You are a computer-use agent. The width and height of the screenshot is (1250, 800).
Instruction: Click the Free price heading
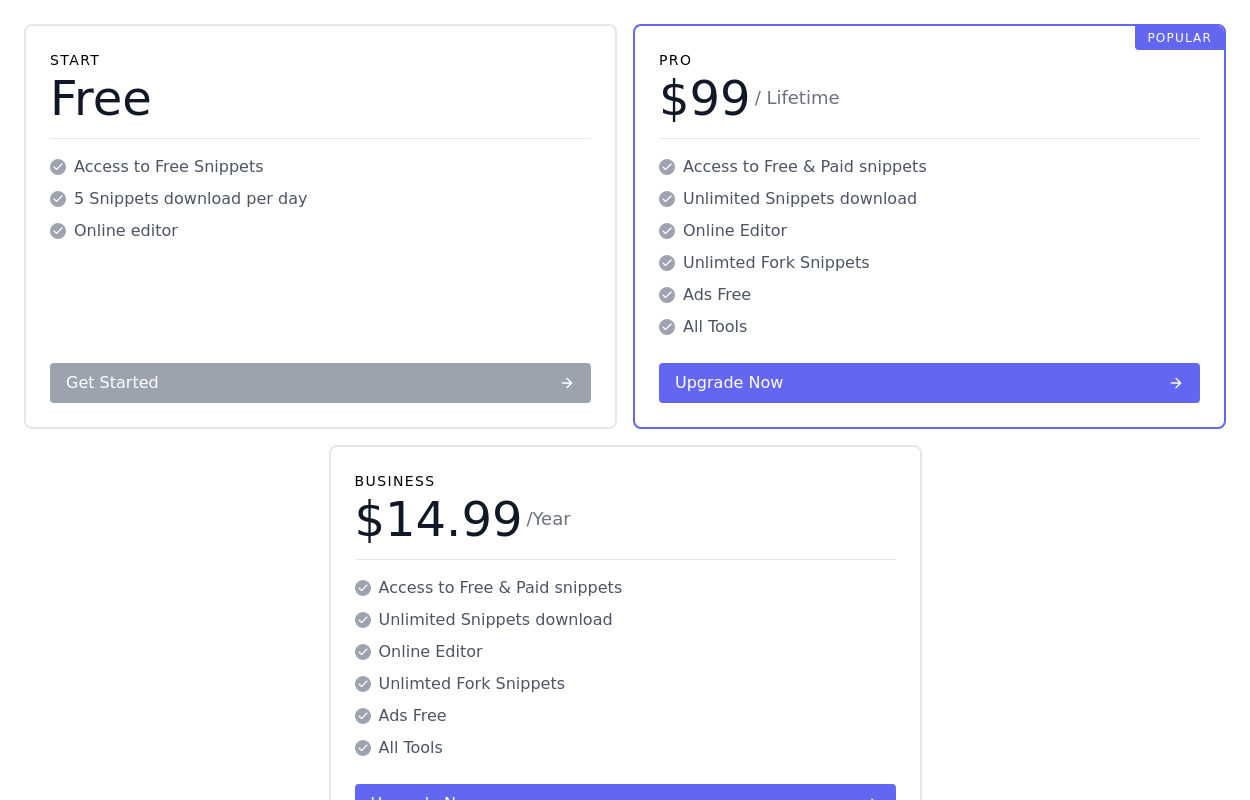click(101, 98)
